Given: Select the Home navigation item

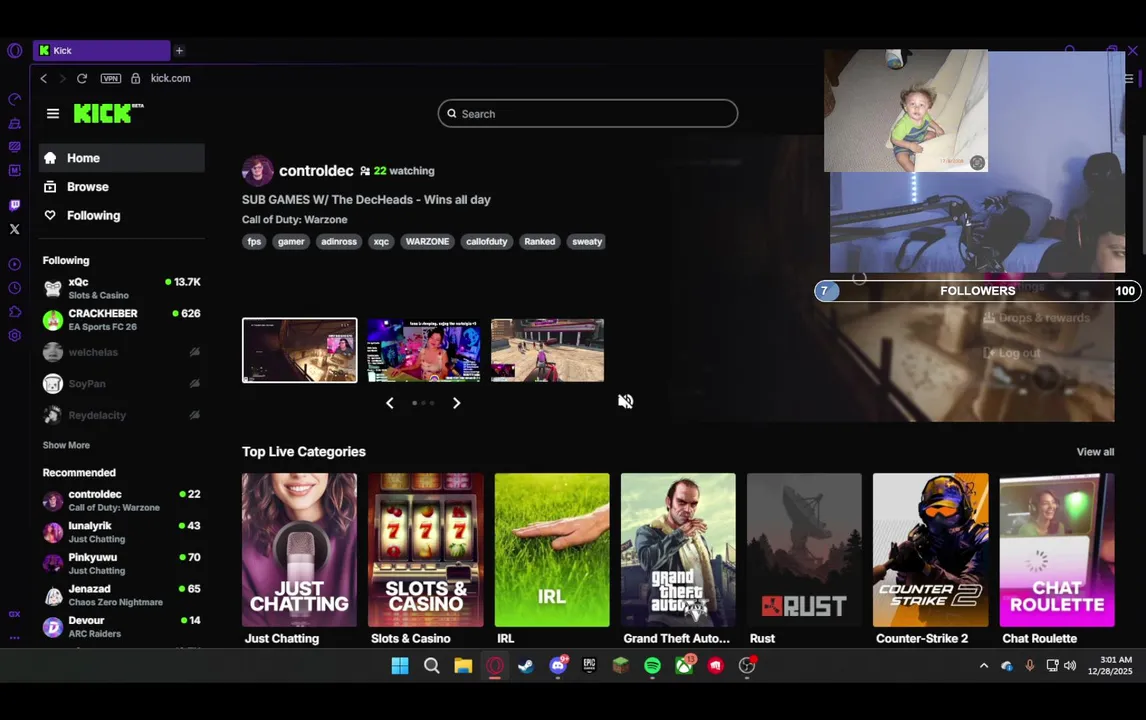Looking at the screenshot, I should tap(121, 158).
